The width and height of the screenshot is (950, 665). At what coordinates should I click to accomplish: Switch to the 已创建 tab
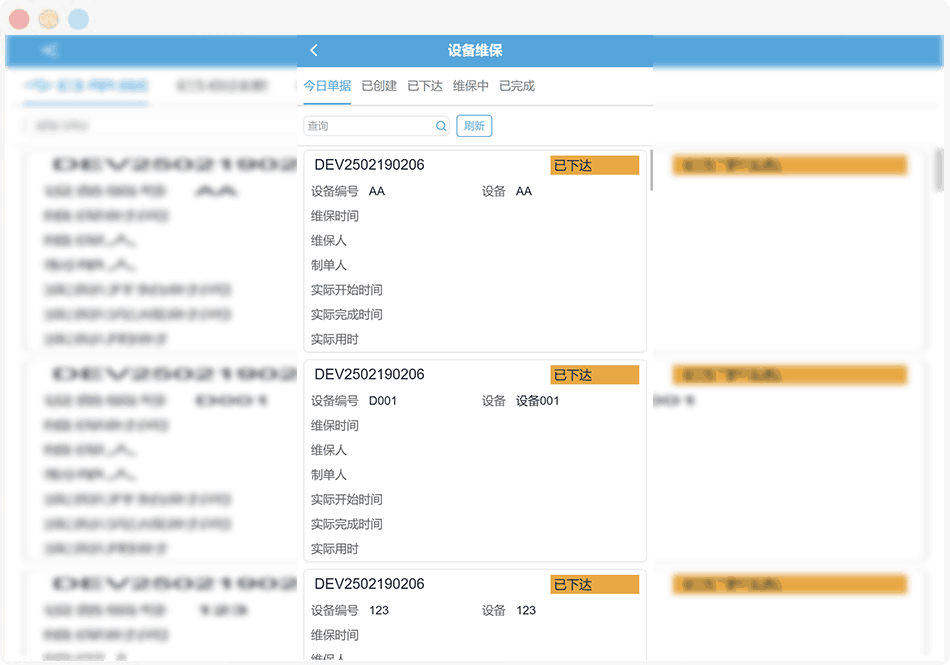coord(379,86)
